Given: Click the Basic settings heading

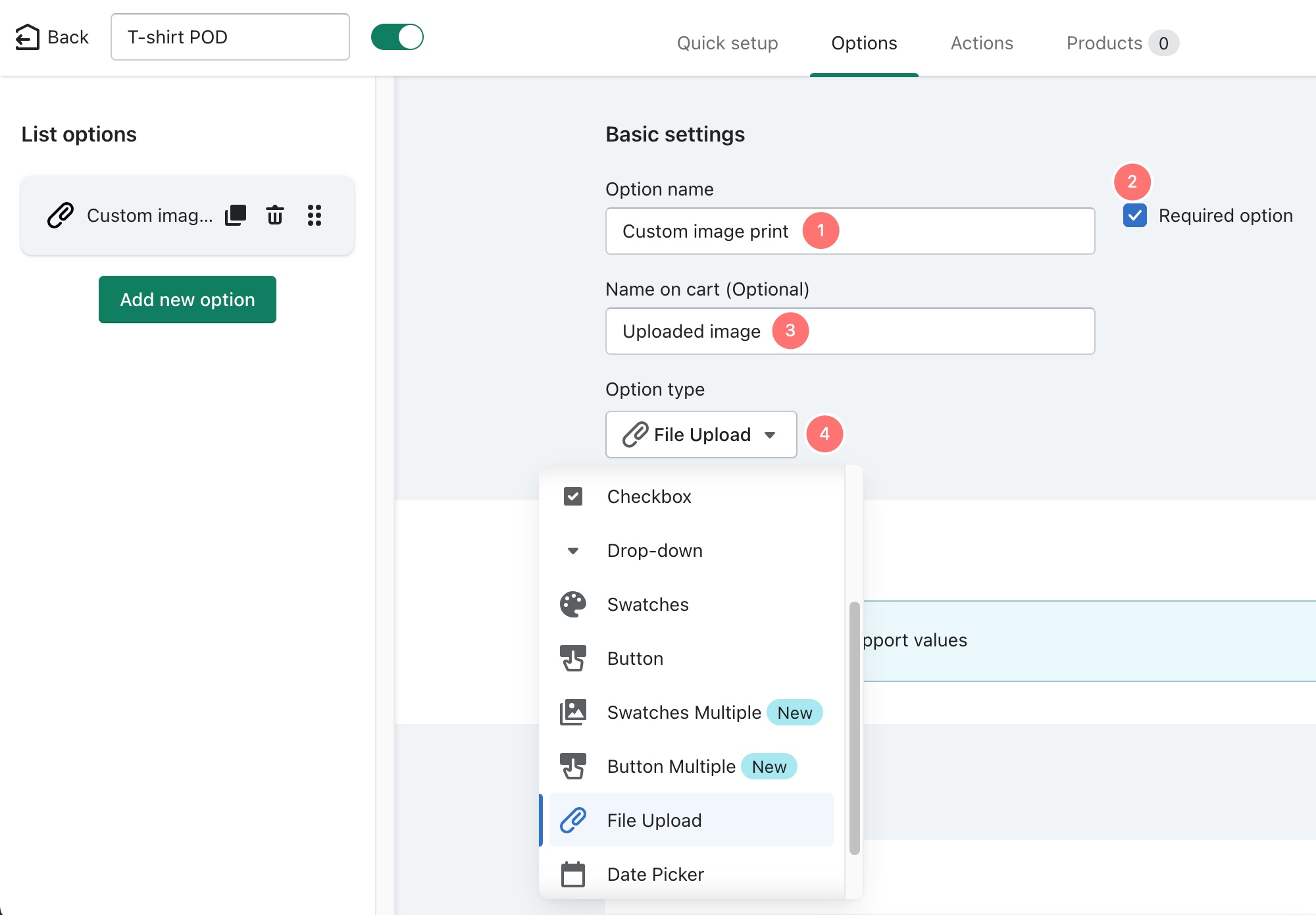Looking at the screenshot, I should point(675,134).
